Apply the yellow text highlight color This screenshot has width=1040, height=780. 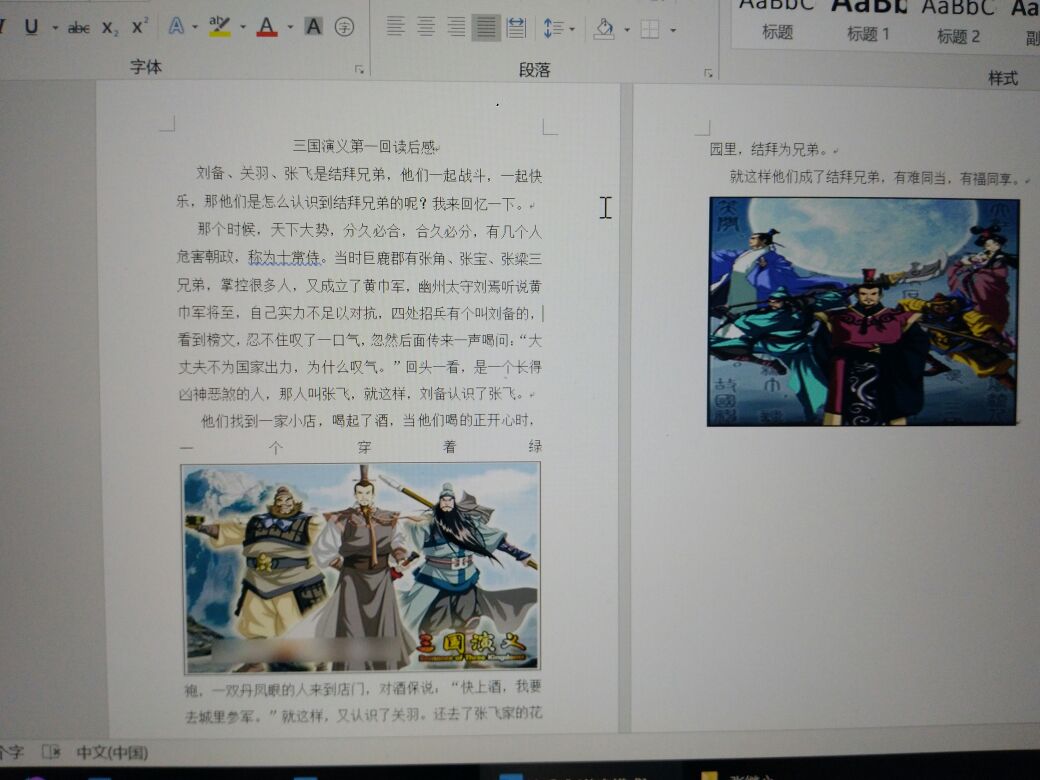220,27
